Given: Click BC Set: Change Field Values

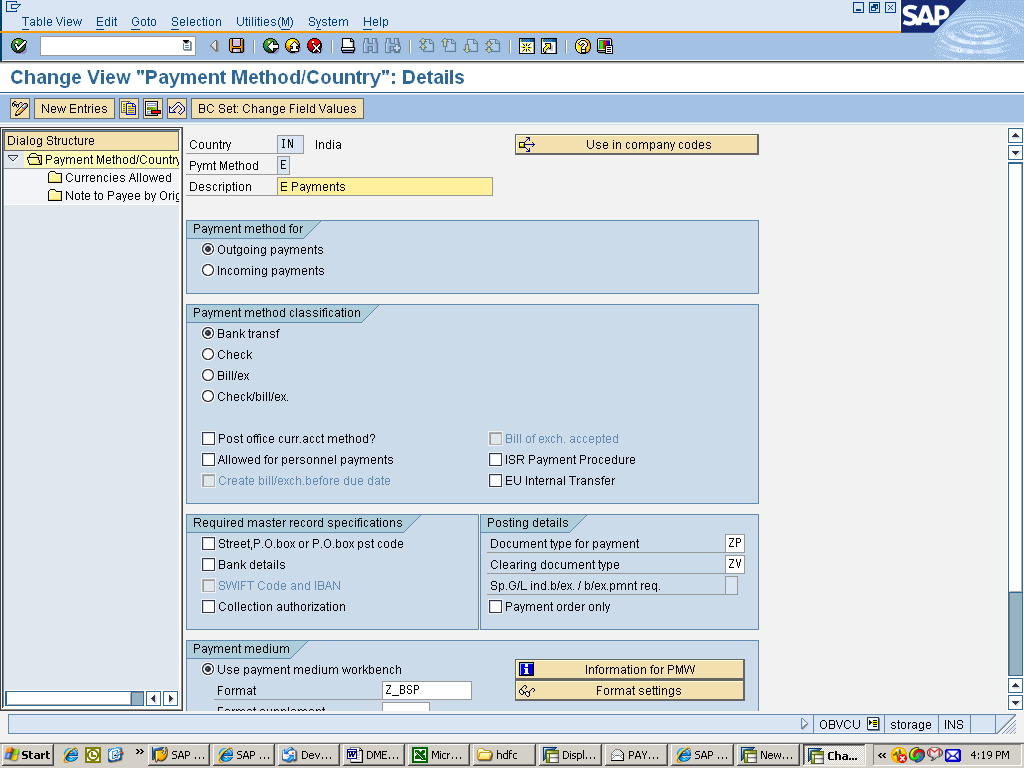Looking at the screenshot, I should pos(275,108).
